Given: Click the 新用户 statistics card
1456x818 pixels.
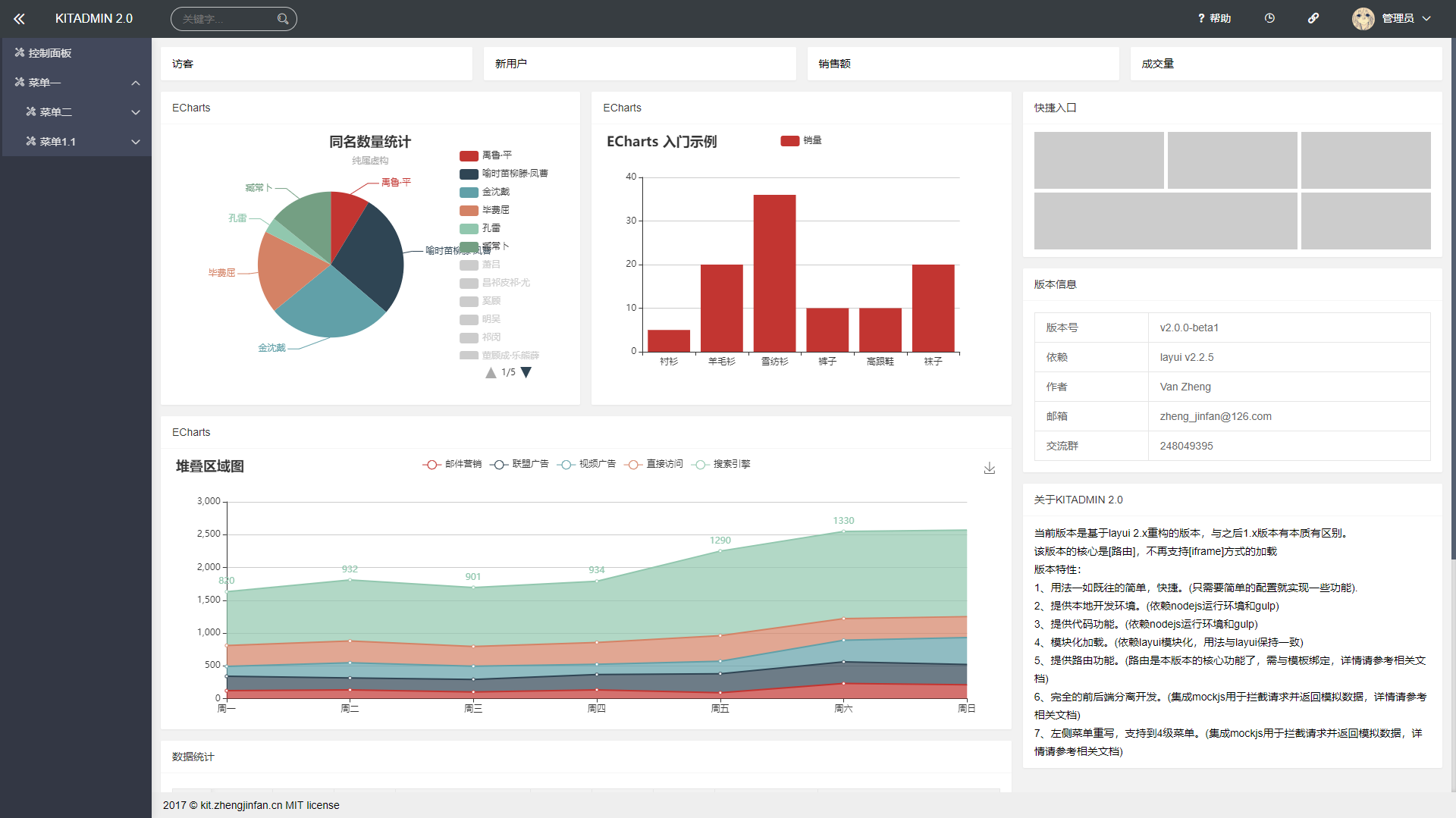Looking at the screenshot, I should point(640,64).
